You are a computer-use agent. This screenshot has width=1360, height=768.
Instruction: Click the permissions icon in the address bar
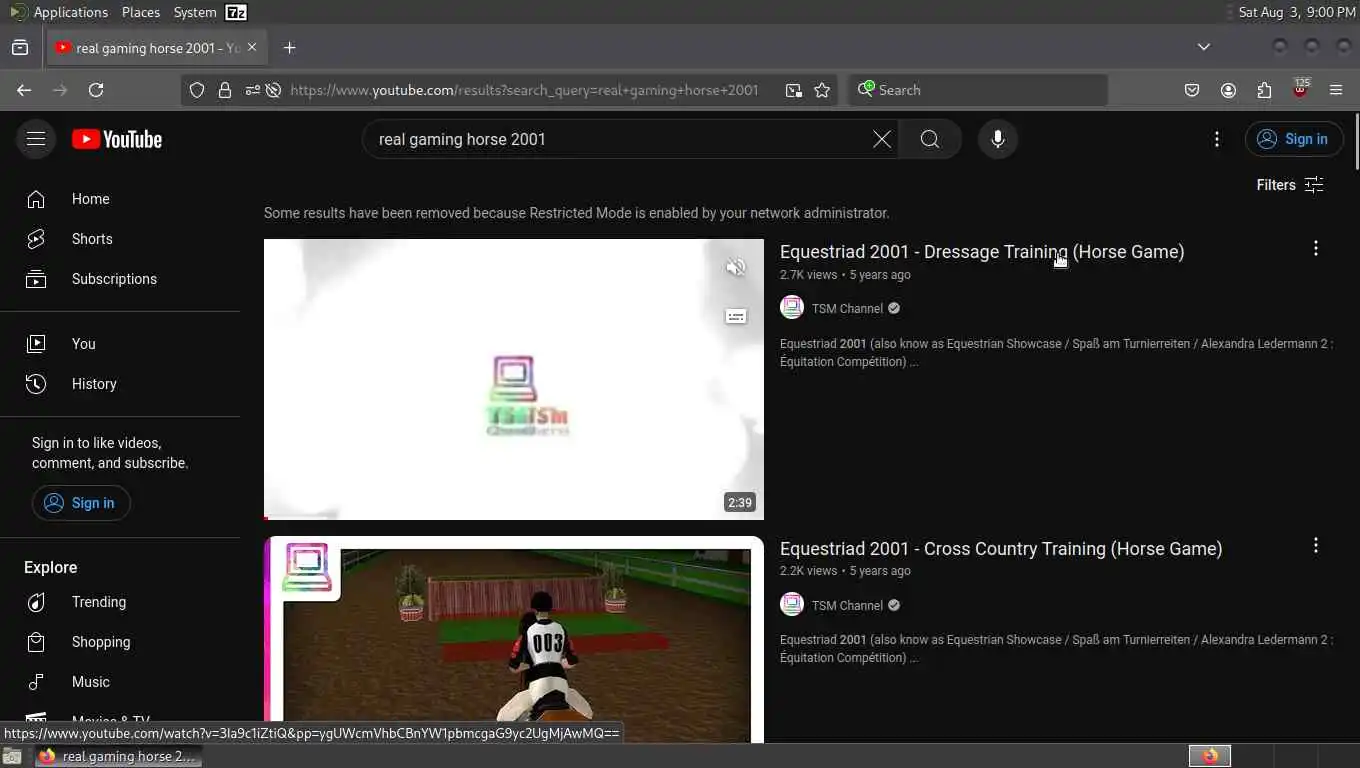pos(252,90)
